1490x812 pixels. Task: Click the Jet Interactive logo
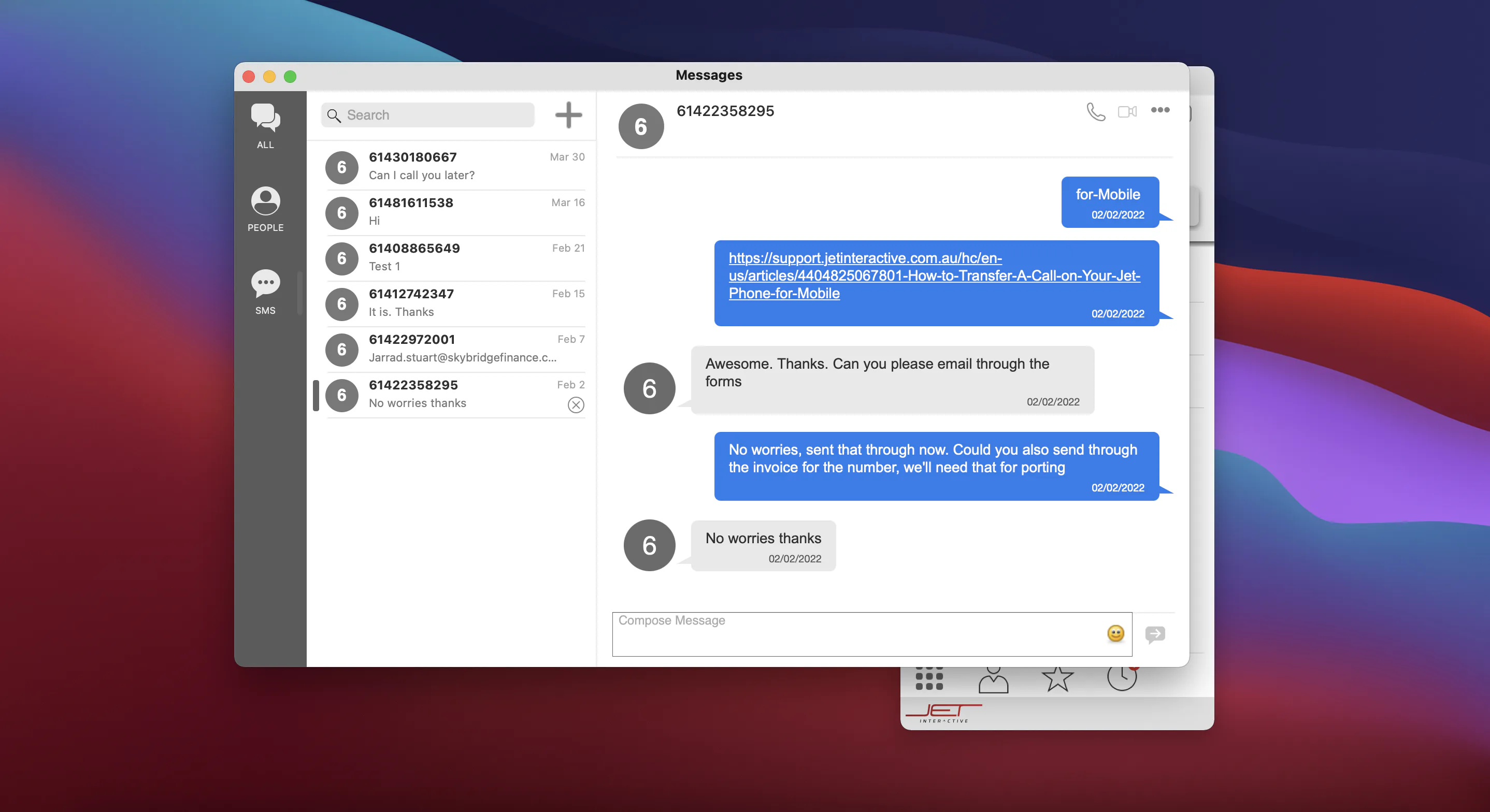[x=944, y=713]
